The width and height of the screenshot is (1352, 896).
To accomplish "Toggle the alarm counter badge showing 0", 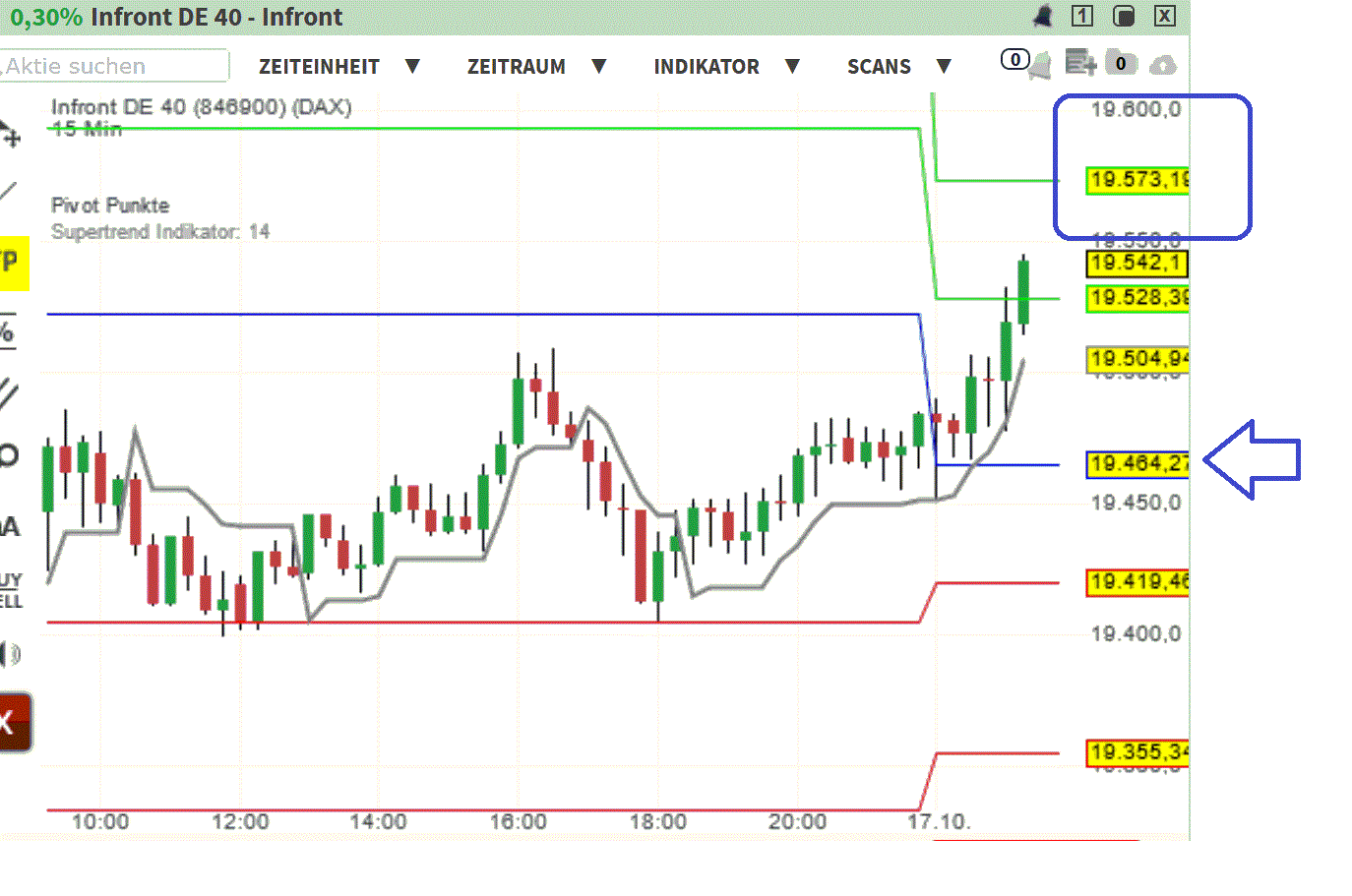I will point(1015,60).
